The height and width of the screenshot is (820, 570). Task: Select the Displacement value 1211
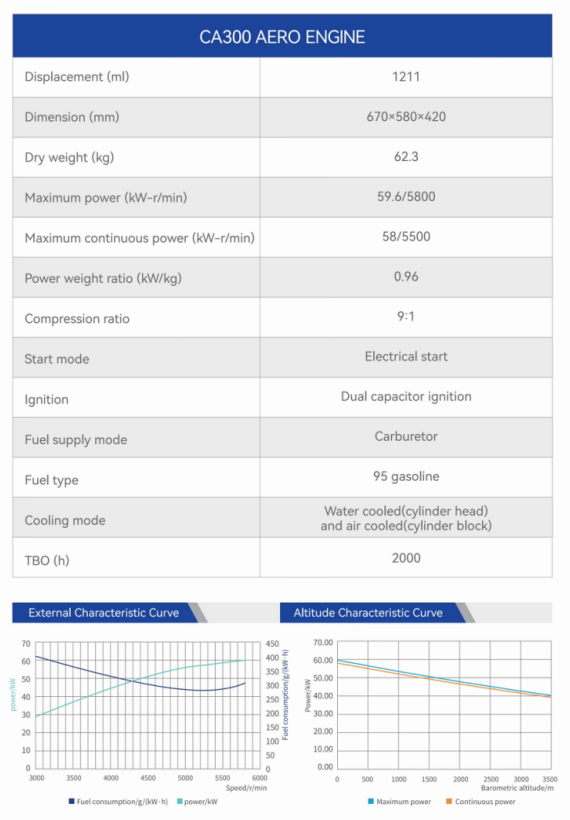(406, 77)
